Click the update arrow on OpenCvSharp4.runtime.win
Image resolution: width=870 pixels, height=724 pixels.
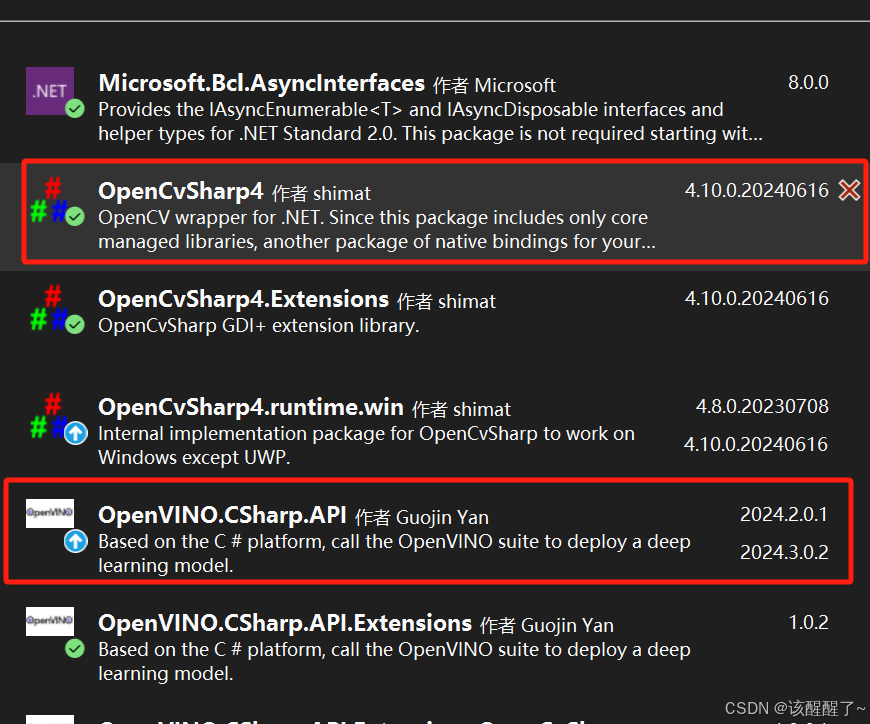tap(75, 433)
